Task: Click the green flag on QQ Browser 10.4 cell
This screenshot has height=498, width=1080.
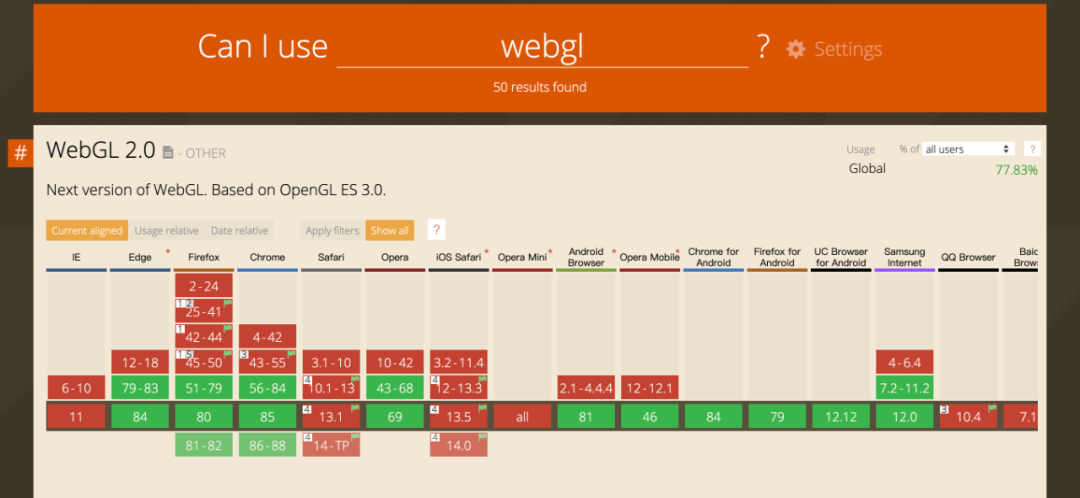Action: click(x=992, y=408)
